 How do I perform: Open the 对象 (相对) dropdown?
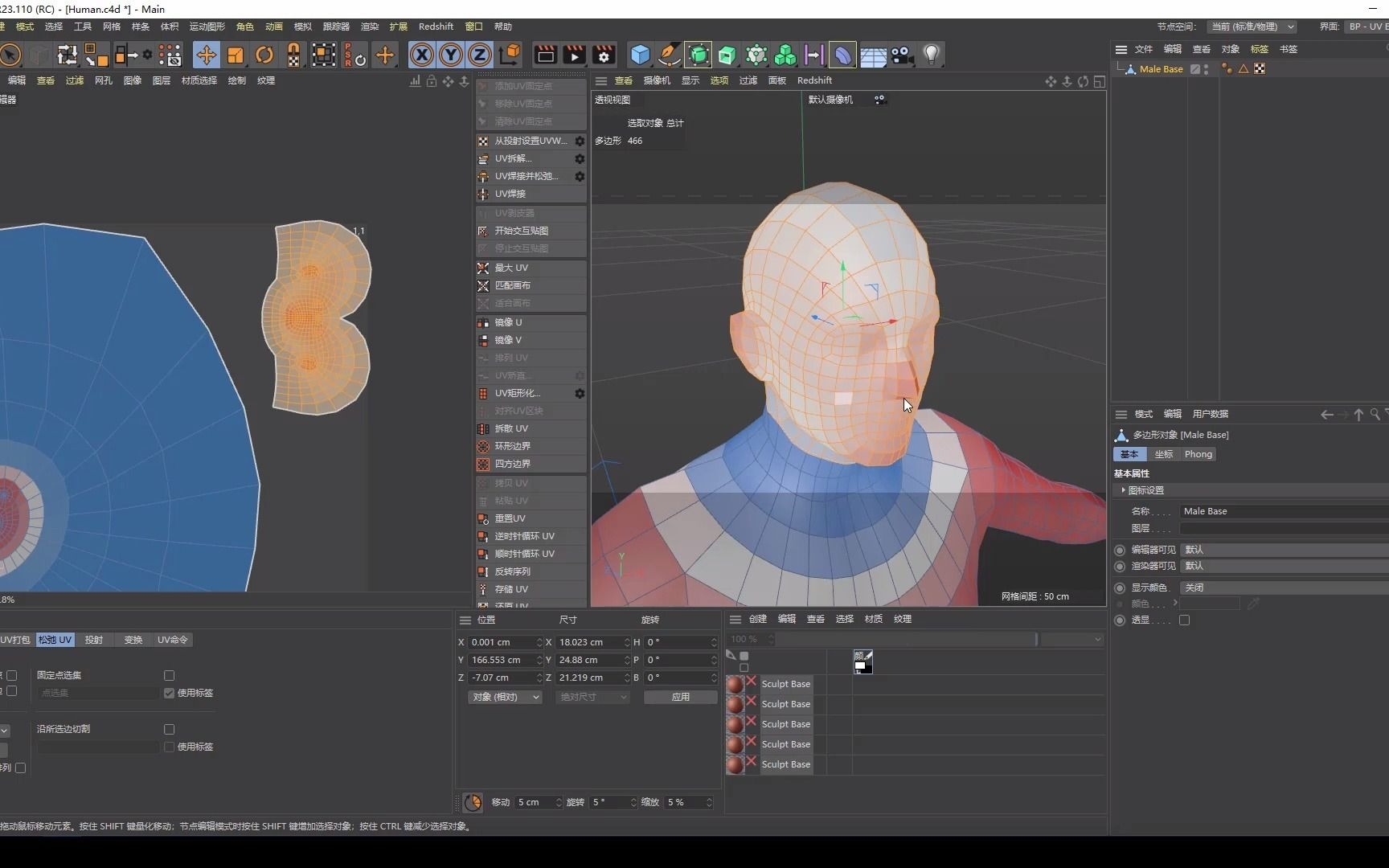(505, 697)
